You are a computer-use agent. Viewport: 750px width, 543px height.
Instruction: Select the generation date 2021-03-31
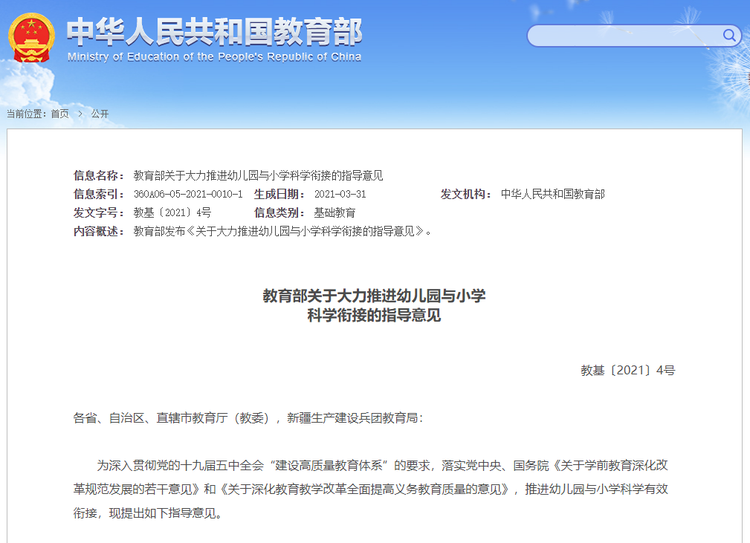(x=340, y=194)
